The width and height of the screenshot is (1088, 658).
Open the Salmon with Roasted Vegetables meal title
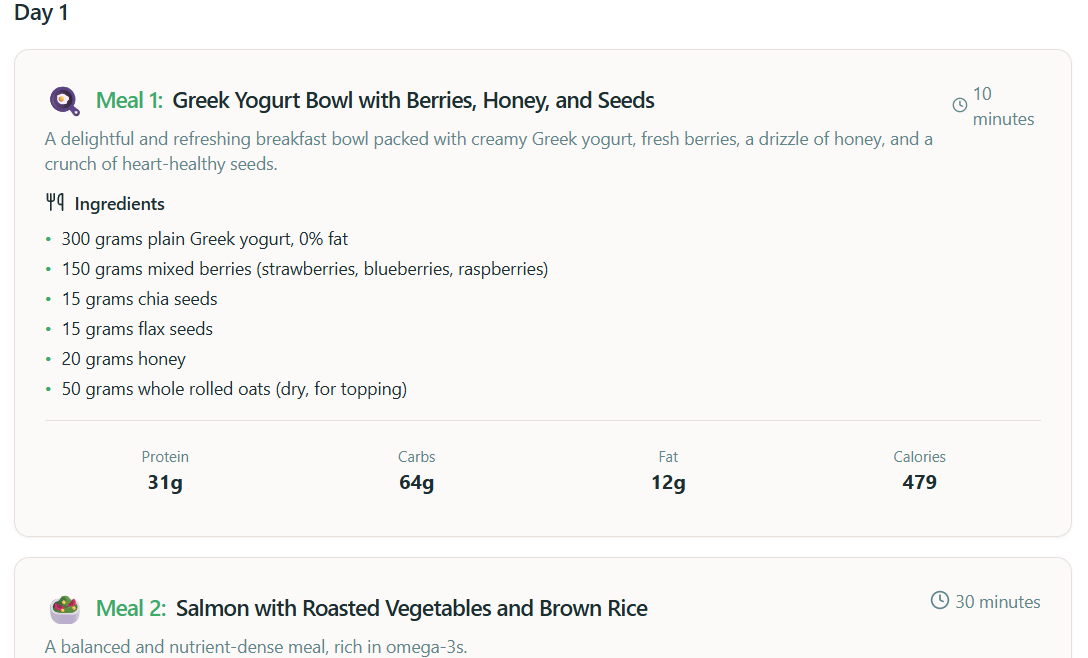(x=411, y=608)
